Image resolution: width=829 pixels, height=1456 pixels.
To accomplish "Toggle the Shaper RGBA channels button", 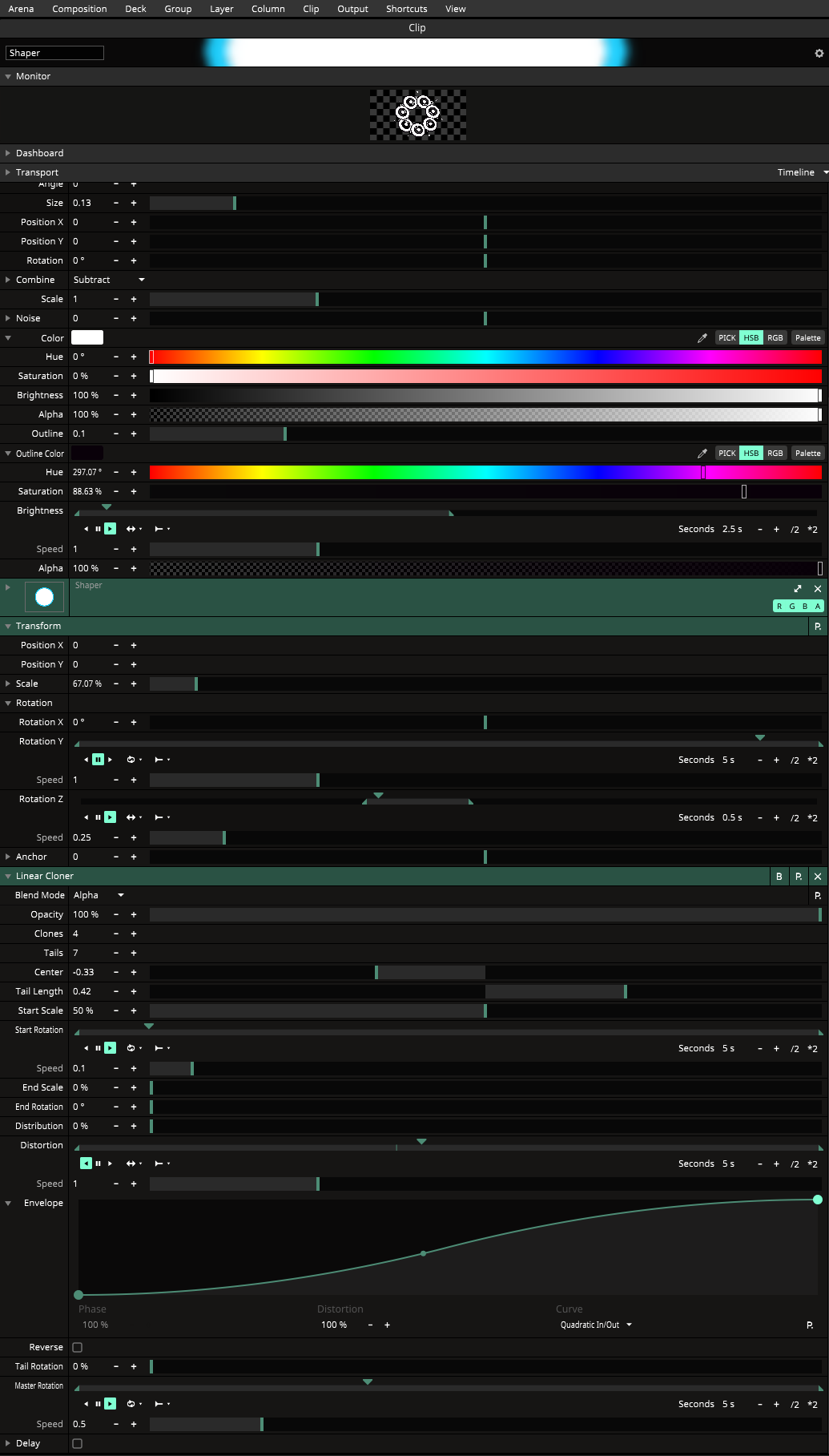I will pos(798,607).
